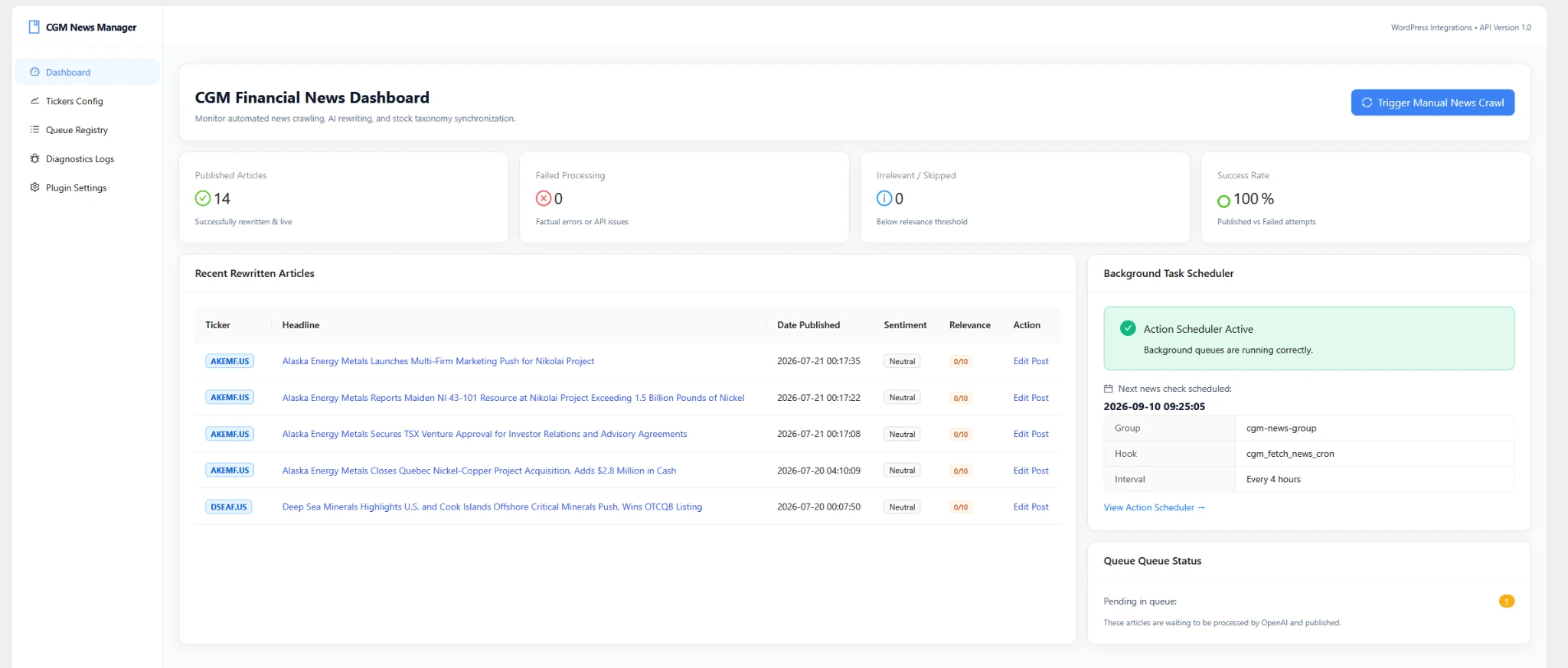Open headline about TSX Venture Approval
The image size is (1568, 668).
pos(485,434)
